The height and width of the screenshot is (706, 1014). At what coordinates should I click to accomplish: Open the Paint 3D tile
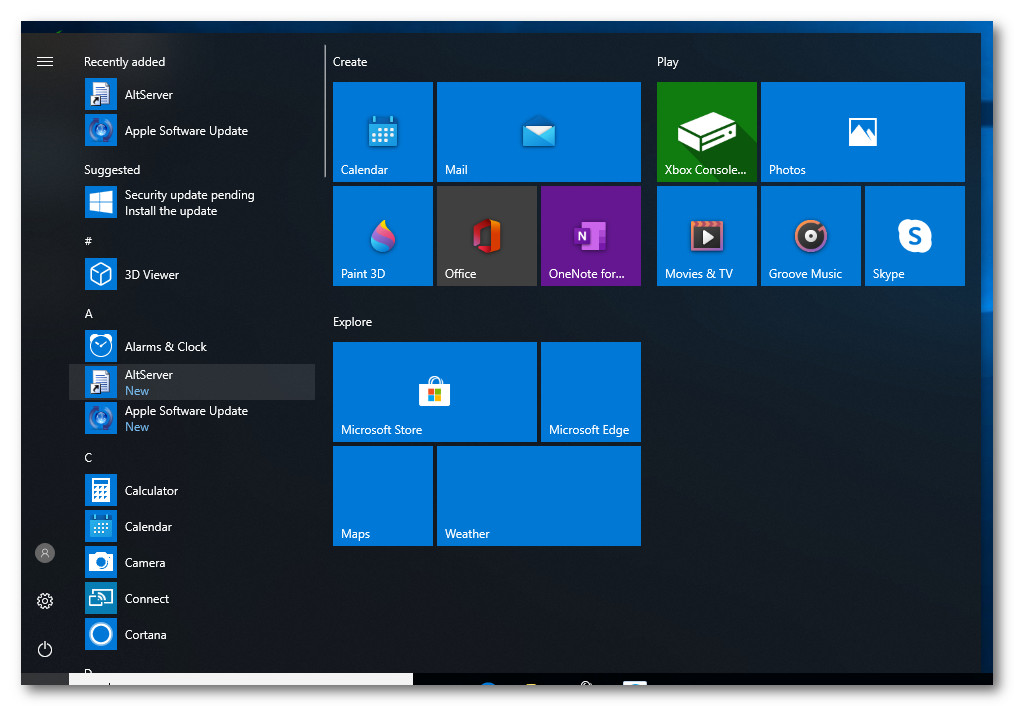(x=382, y=236)
